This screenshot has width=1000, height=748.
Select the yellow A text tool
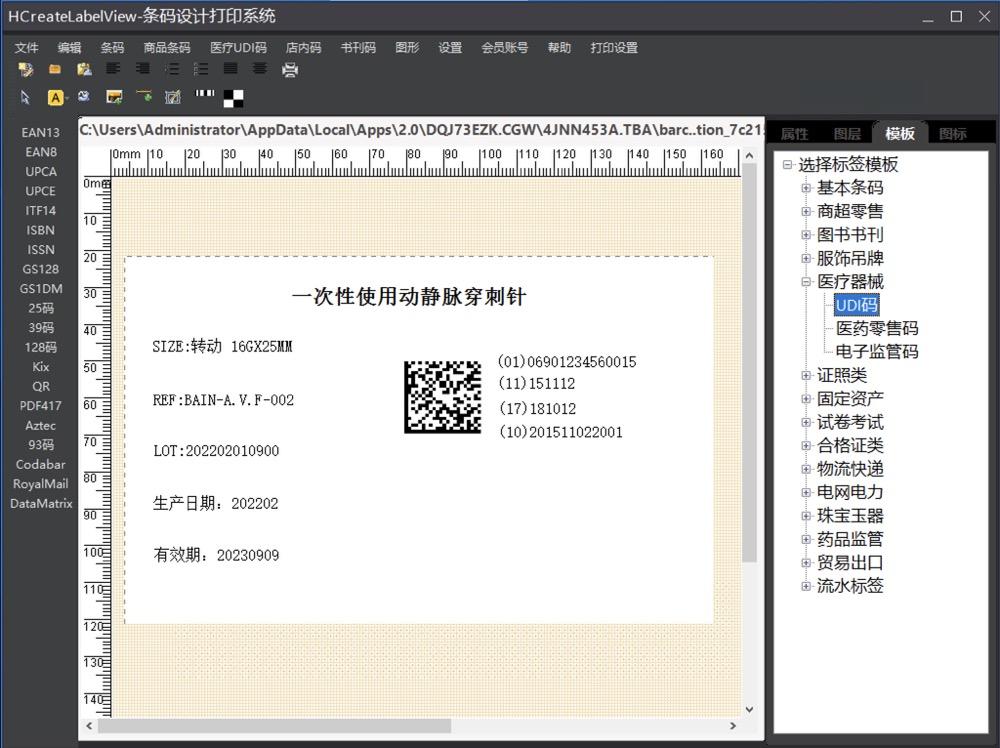pyautogui.click(x=55, y=98)
